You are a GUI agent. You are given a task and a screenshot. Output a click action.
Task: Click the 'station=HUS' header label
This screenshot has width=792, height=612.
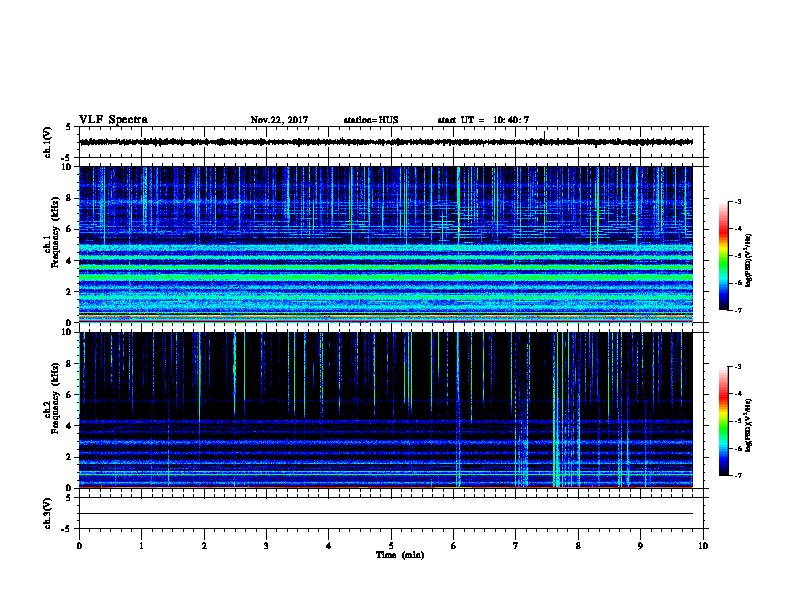coord(371,120)
